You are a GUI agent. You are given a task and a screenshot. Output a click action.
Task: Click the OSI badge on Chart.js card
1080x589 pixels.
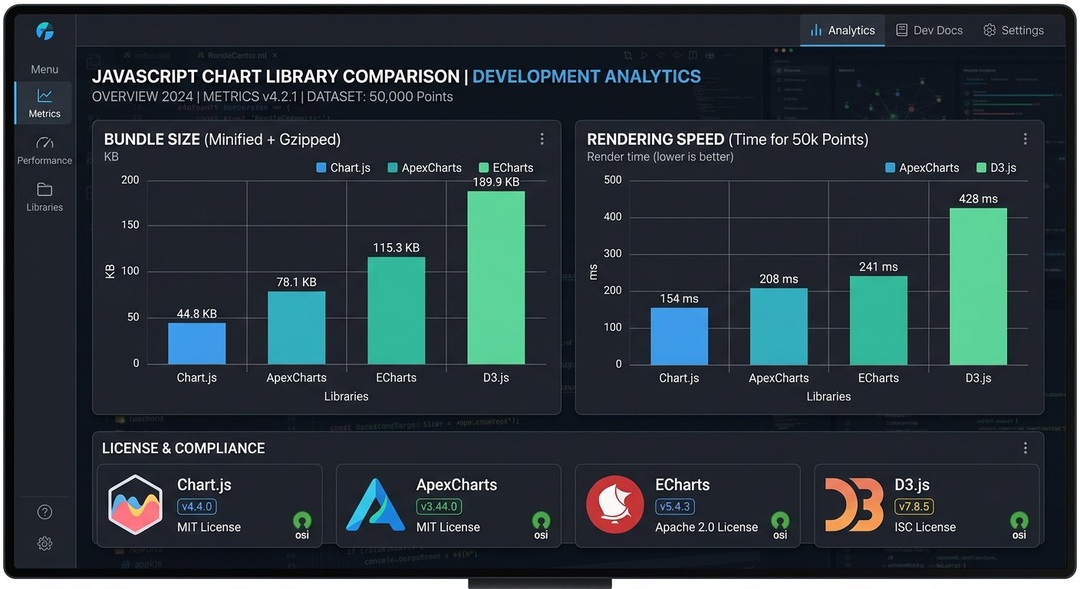tap(302, 526)
